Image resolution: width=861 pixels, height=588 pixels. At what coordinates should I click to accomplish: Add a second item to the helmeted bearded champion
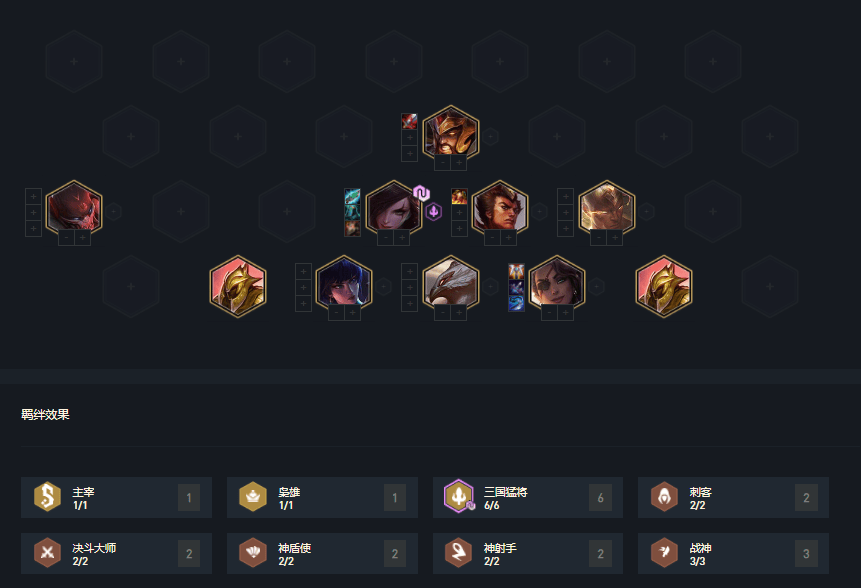(x=409, y=137)
